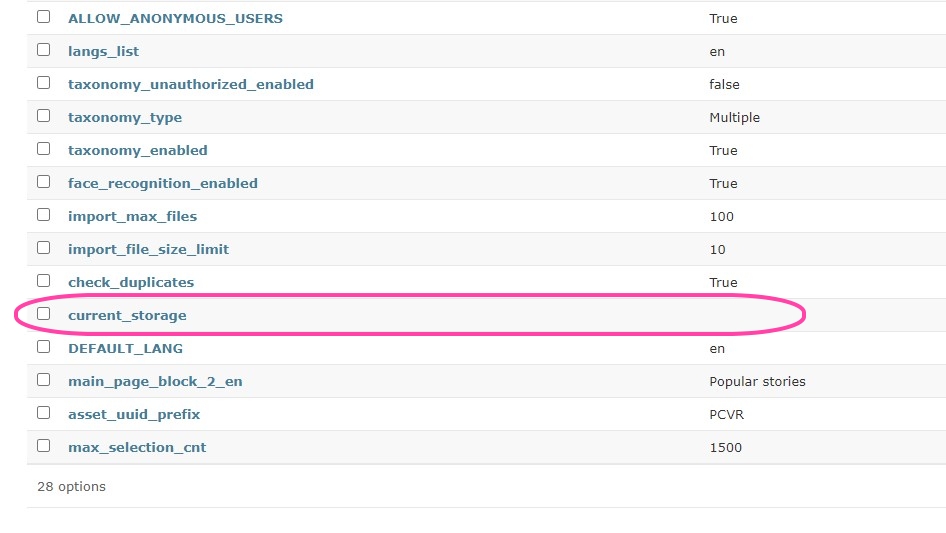Viewport: 946px width, 533px height.
Task: Click the 'en' value in langs_list row
Action: tap(717, 52)
